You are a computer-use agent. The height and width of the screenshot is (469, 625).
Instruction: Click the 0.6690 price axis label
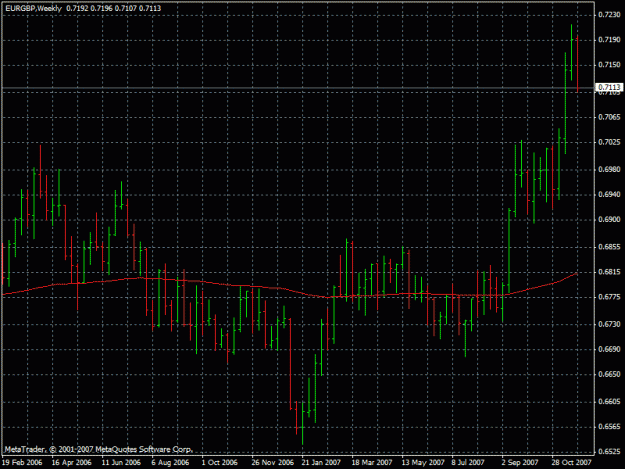tap(609, 349)
